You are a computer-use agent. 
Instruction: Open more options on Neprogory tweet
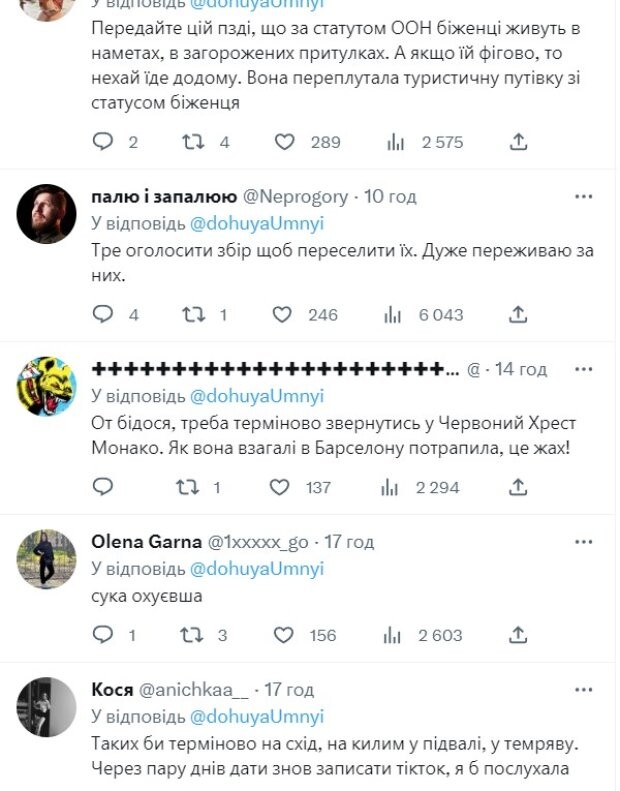point(583,196)
